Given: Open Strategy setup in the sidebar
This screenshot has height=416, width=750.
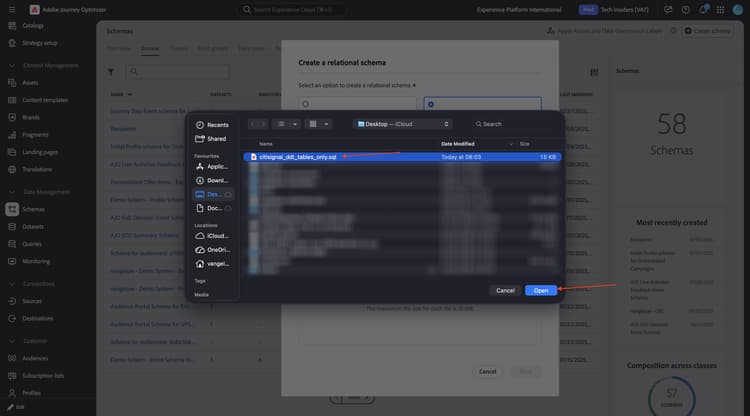Looking at the screenshot, I should (39, 43).
